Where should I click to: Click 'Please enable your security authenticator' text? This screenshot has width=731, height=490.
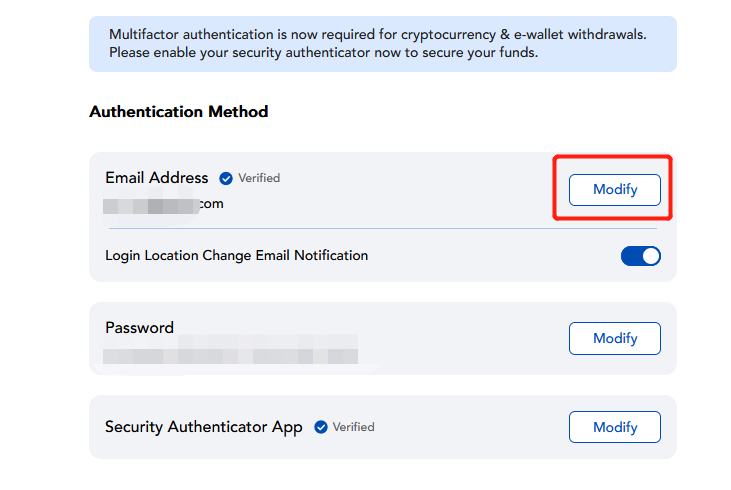[323, 52]
